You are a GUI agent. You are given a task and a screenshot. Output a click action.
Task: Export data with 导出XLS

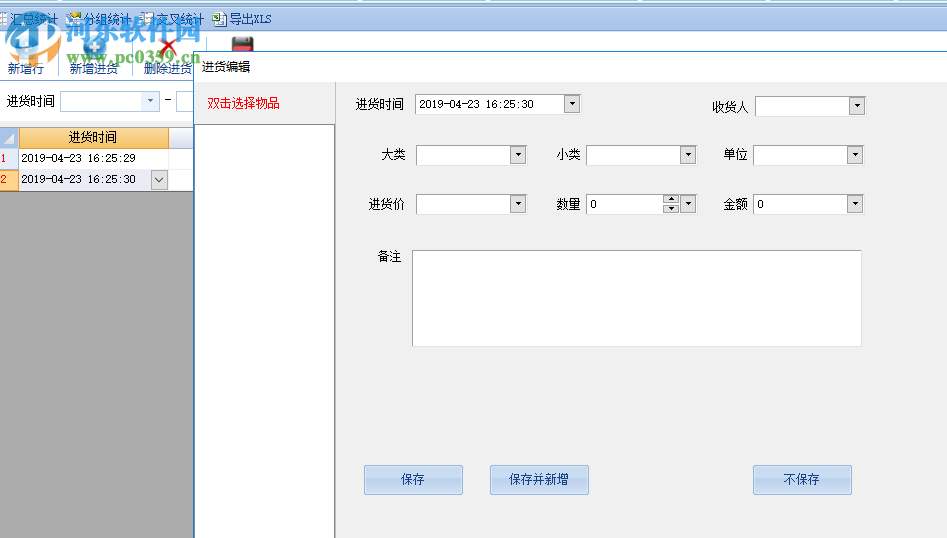pyautogui.click(x=250, y=19)
